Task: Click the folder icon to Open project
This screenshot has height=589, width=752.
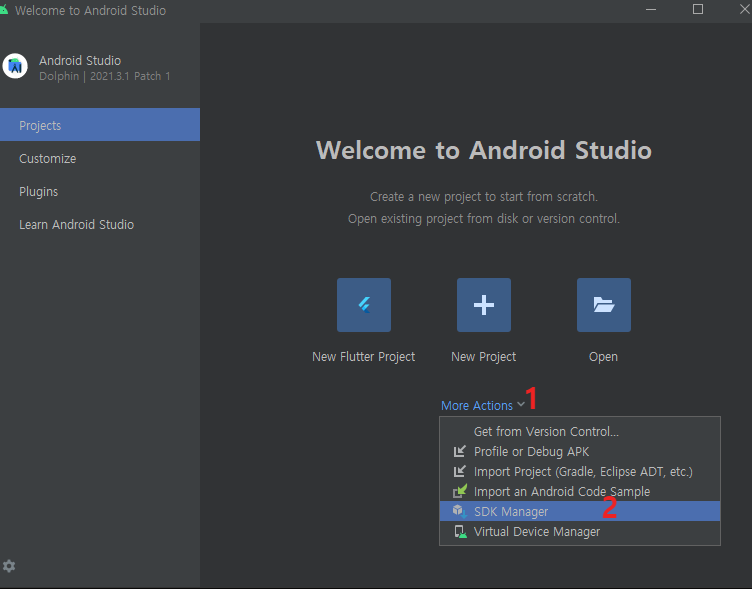Action: tap(604, 305)
